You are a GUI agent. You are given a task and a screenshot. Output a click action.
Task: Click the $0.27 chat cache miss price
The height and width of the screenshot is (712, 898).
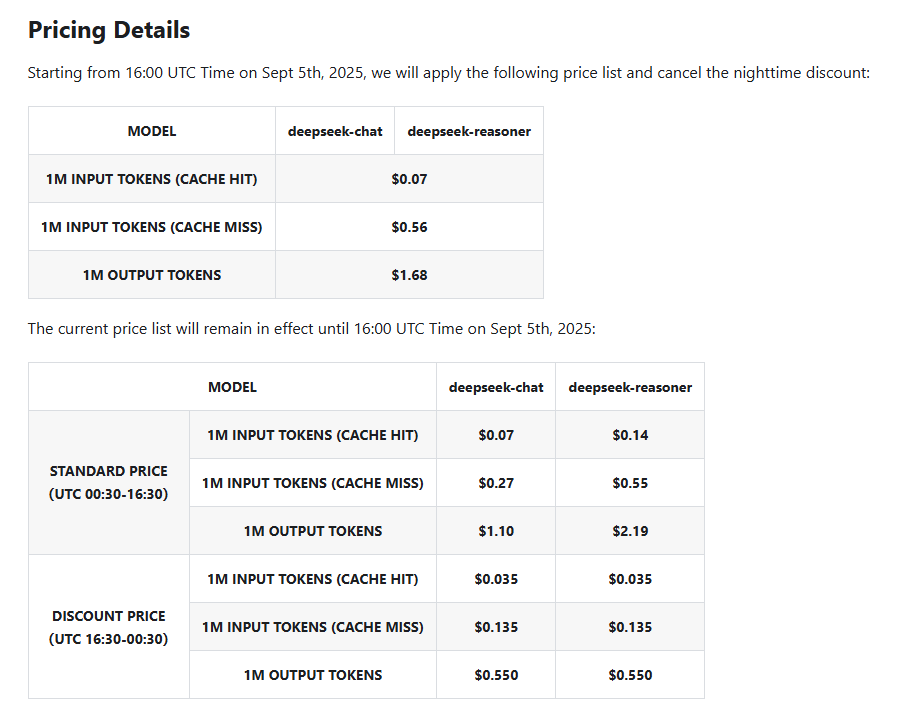pyautogui.click(x=496, y=483)
